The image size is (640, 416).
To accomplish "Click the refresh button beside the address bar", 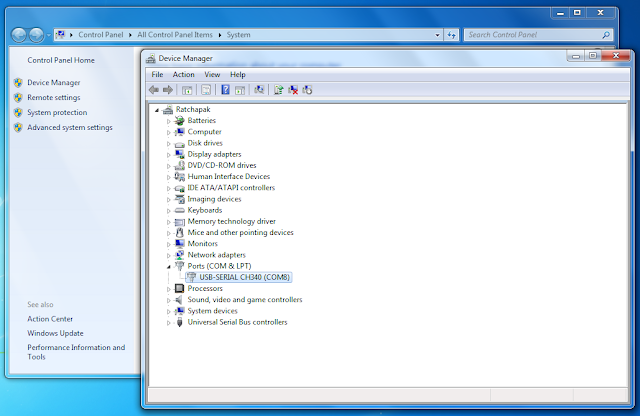I will click(x=451, y=35).
